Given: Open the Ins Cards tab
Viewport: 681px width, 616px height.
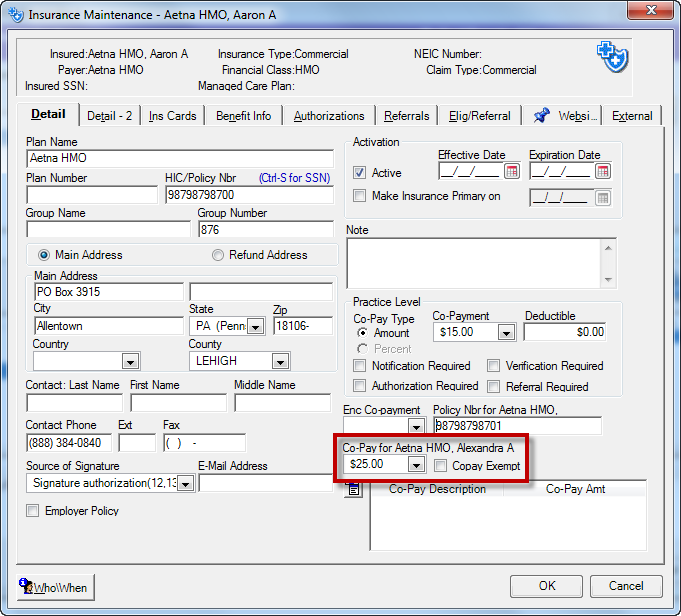Looking at the screenshot, I should click(172, 116).
